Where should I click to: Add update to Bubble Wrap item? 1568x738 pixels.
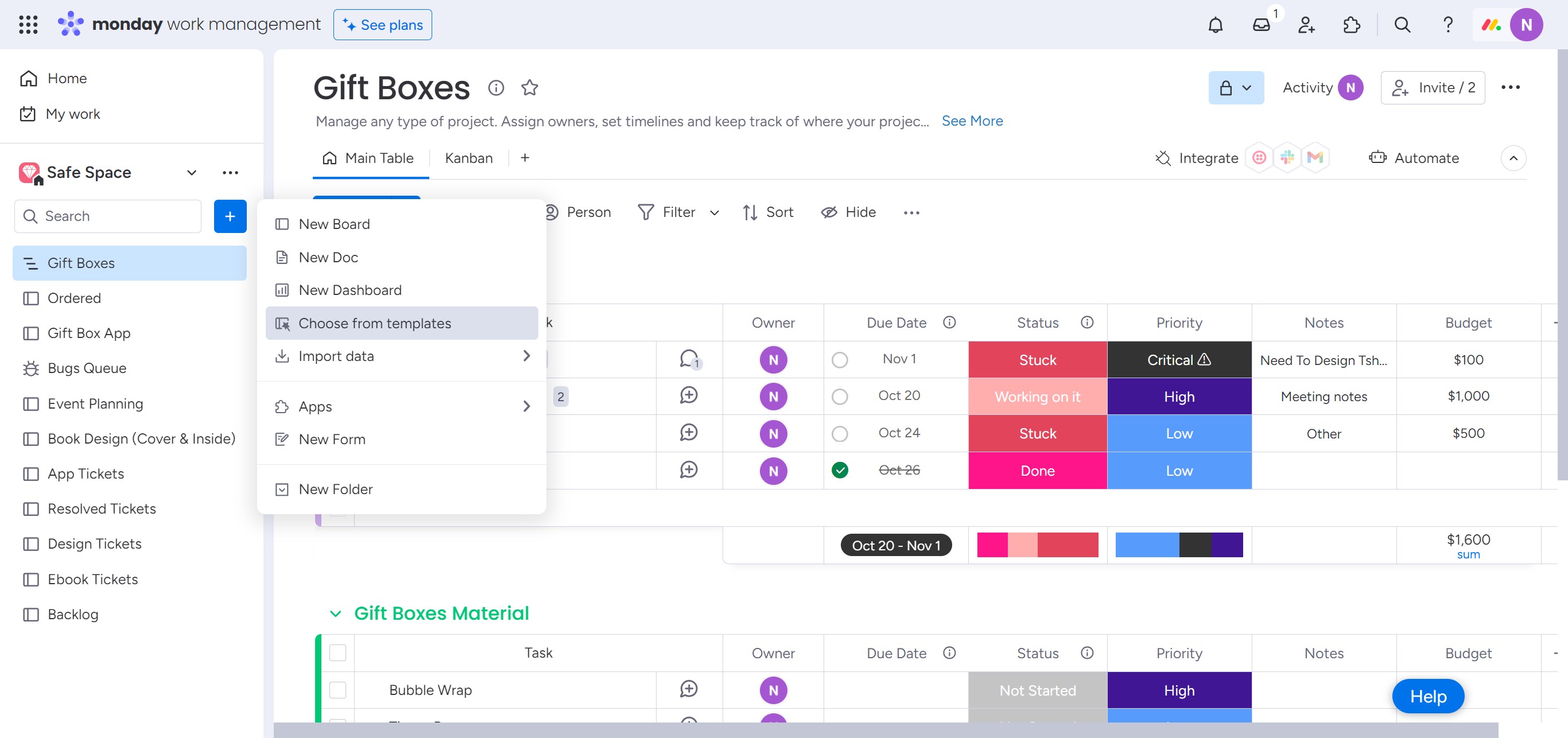point(688,689)
